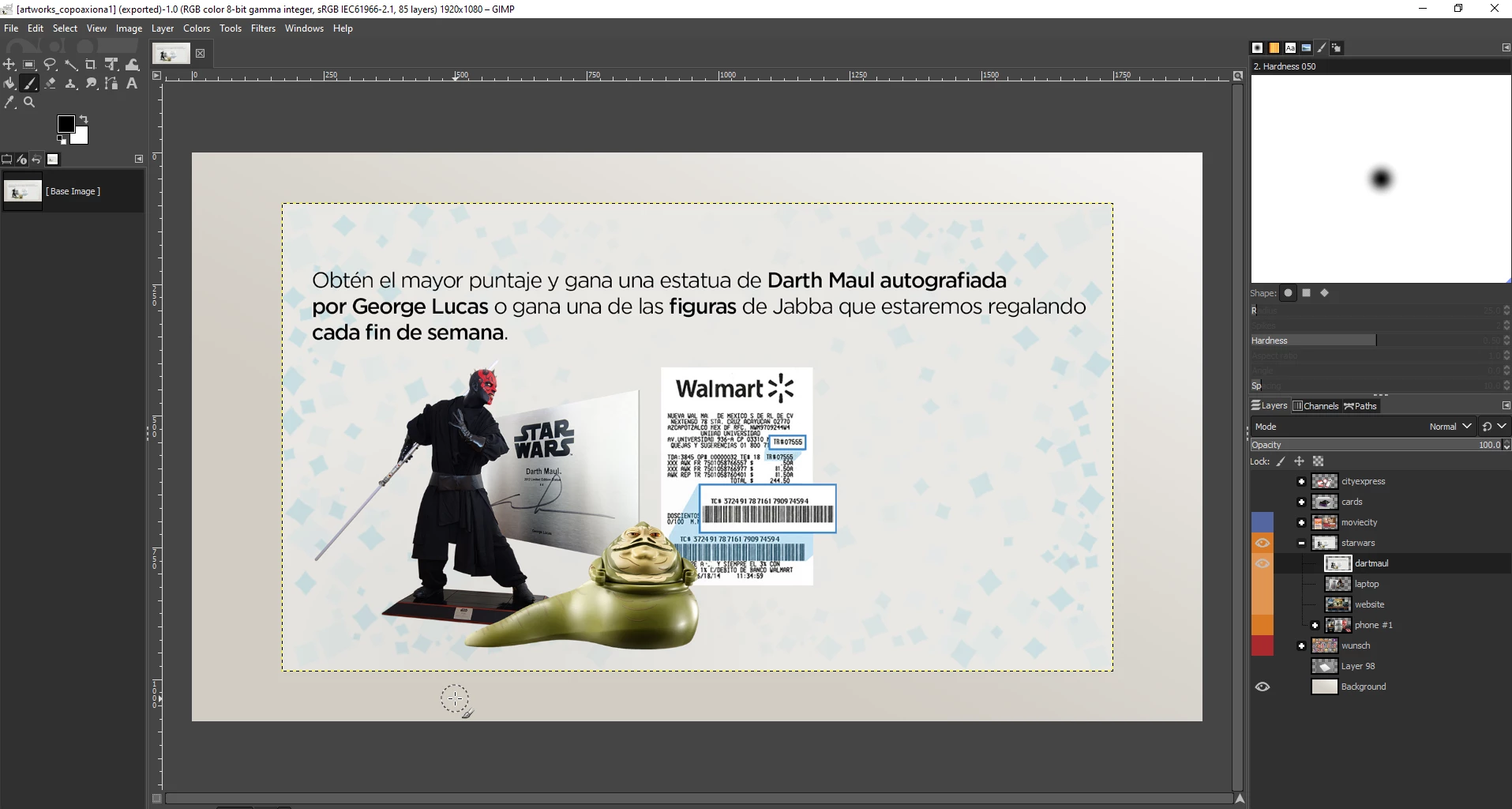Choose the square brush shape
Viewport: 1512px width, 809px height.
(x=1307, y=293)
